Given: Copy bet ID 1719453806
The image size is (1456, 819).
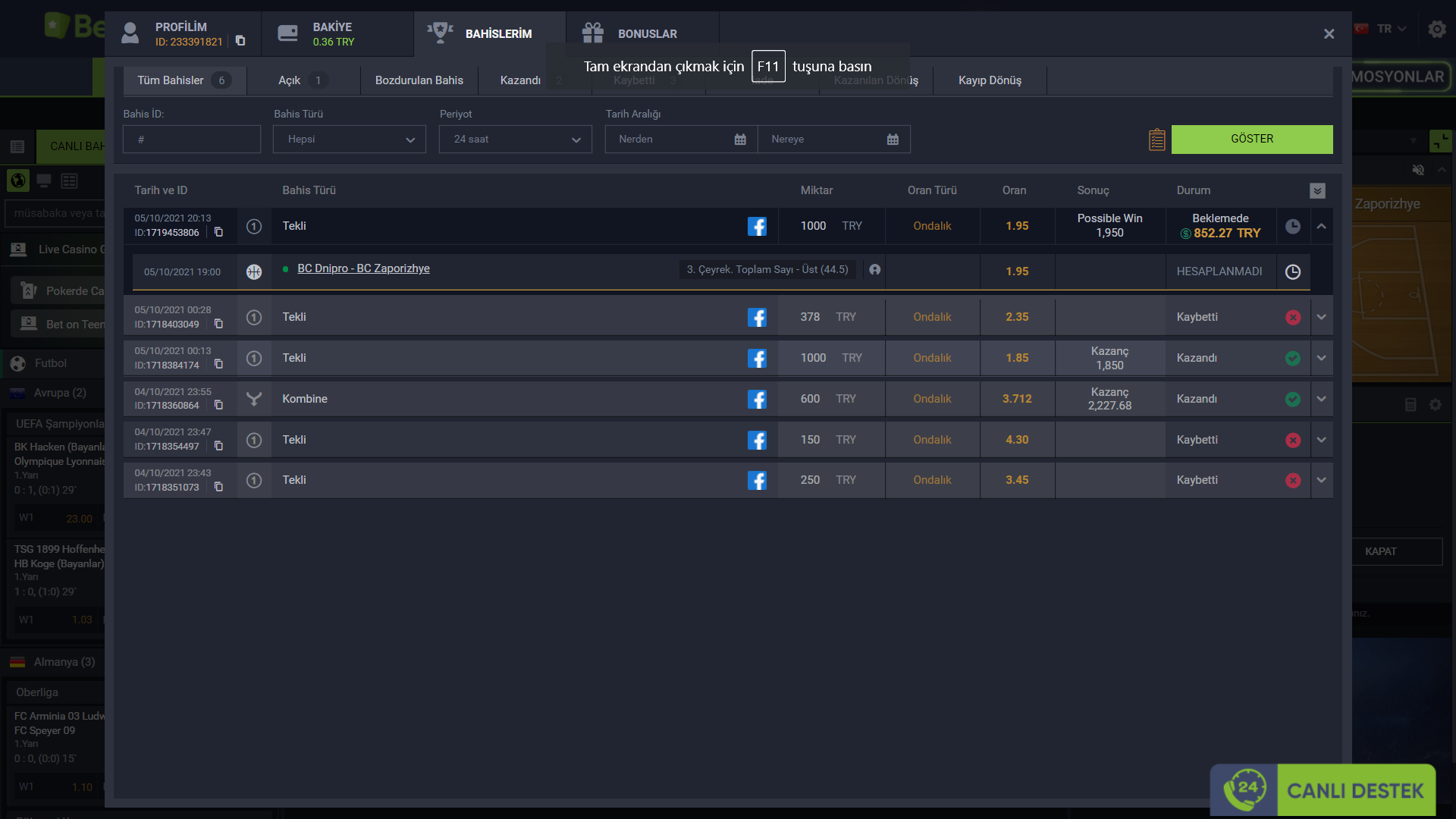Looking at the screenshot, I should pos(218,232).
